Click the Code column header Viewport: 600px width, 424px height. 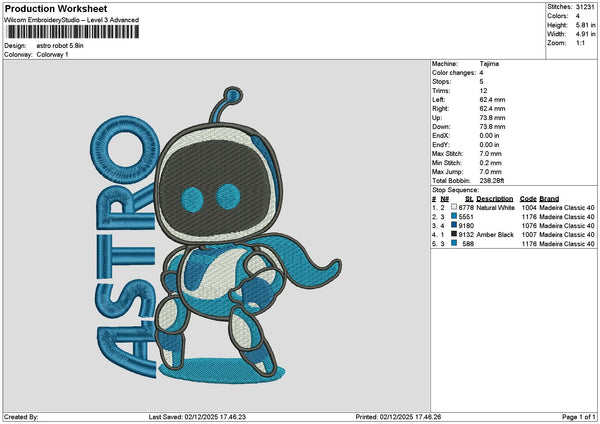pyautogui.click(x=528, y=199)
